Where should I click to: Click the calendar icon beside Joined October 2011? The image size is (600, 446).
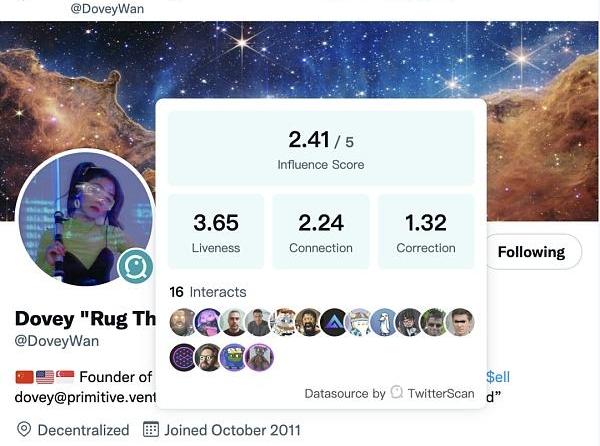tap(151, 430)
